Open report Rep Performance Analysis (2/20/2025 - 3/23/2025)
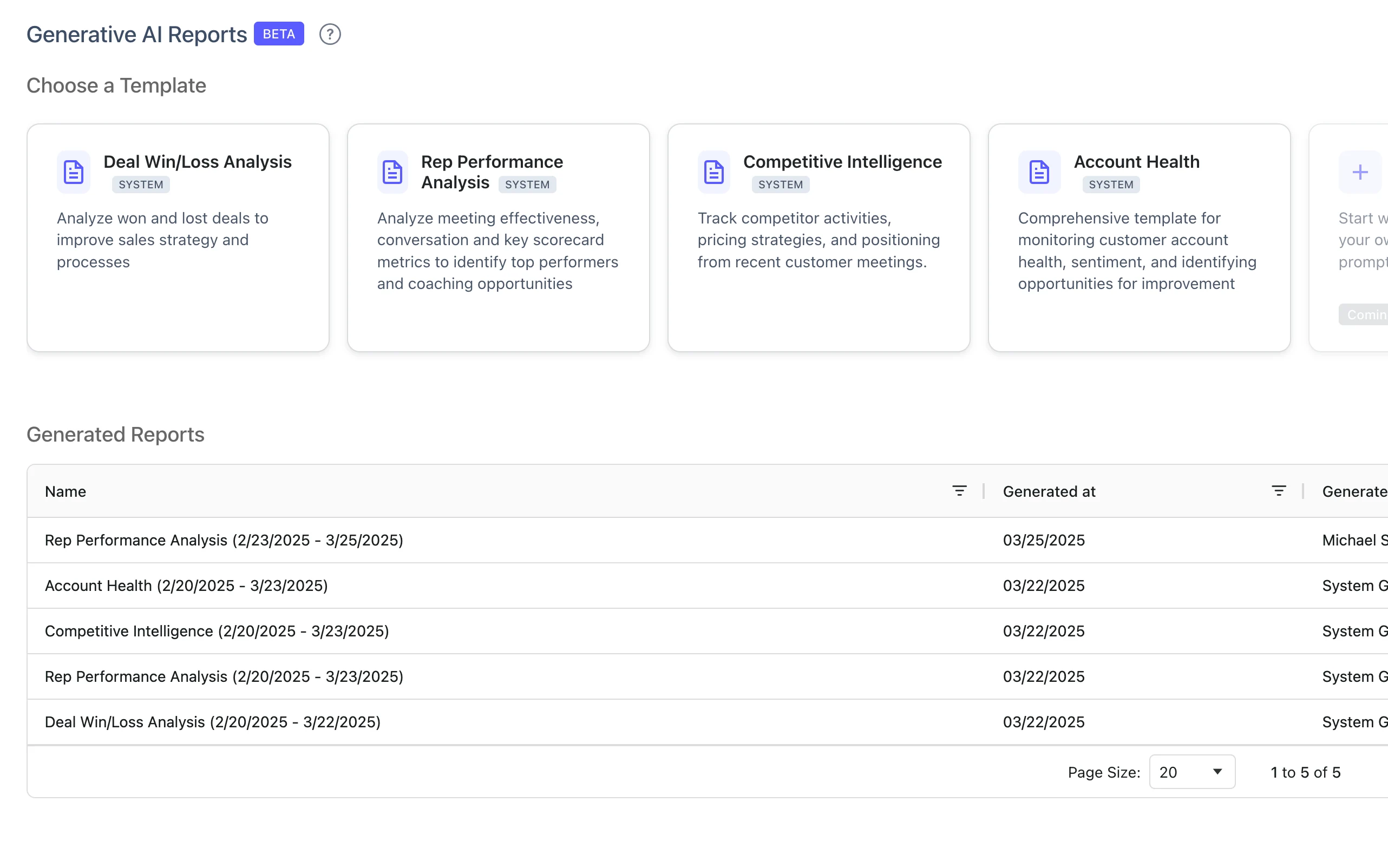This screenshot has width=1388, height=868. click(x=224, y=676)
